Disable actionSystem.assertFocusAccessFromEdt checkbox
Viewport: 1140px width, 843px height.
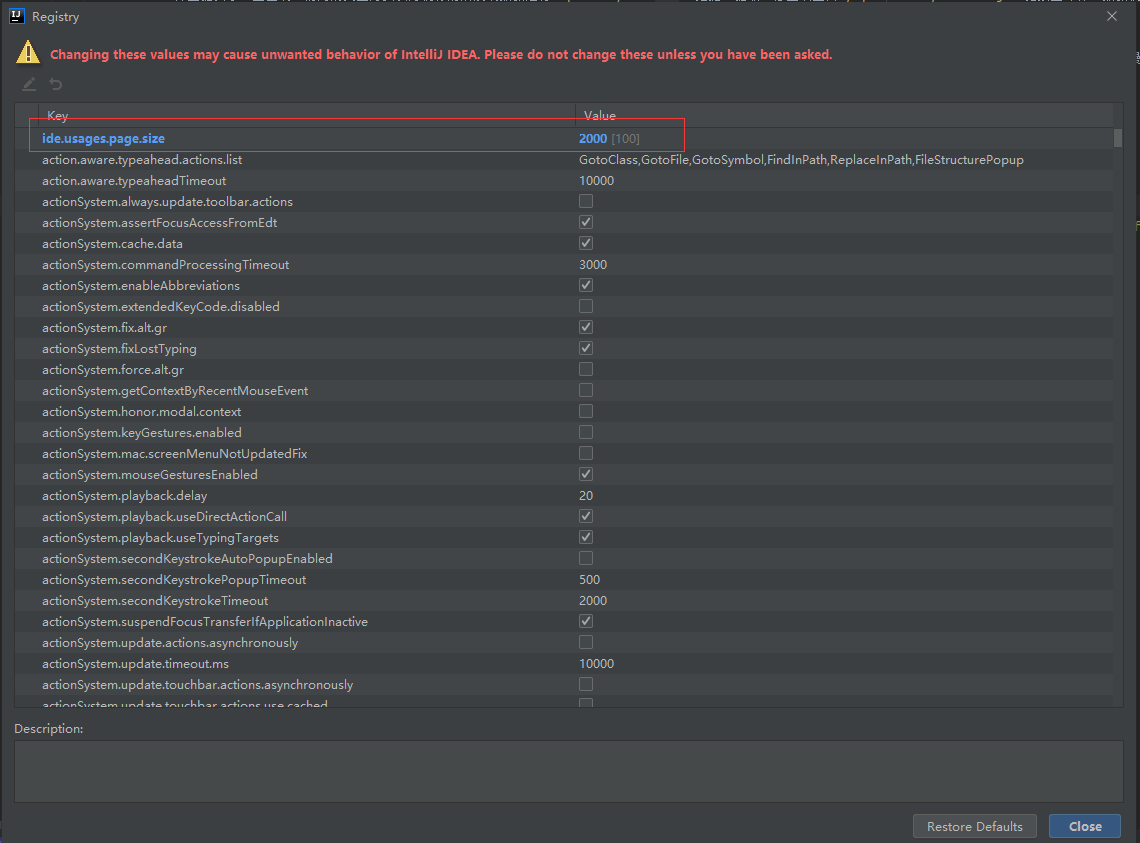coord(586,223)
